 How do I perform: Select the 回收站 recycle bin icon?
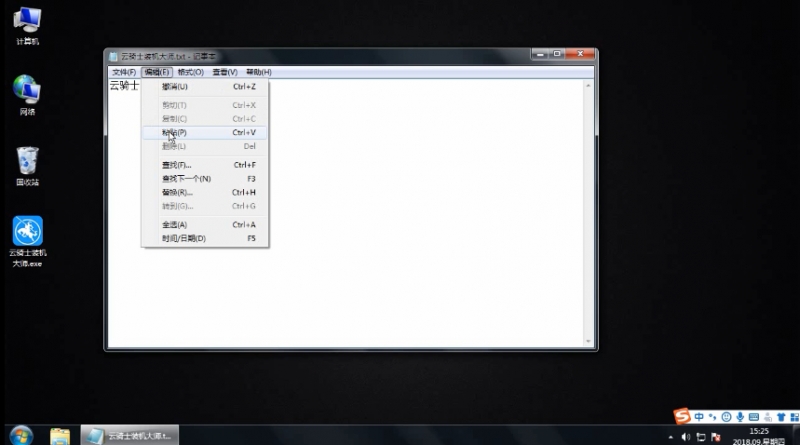[x=27, y=166]
